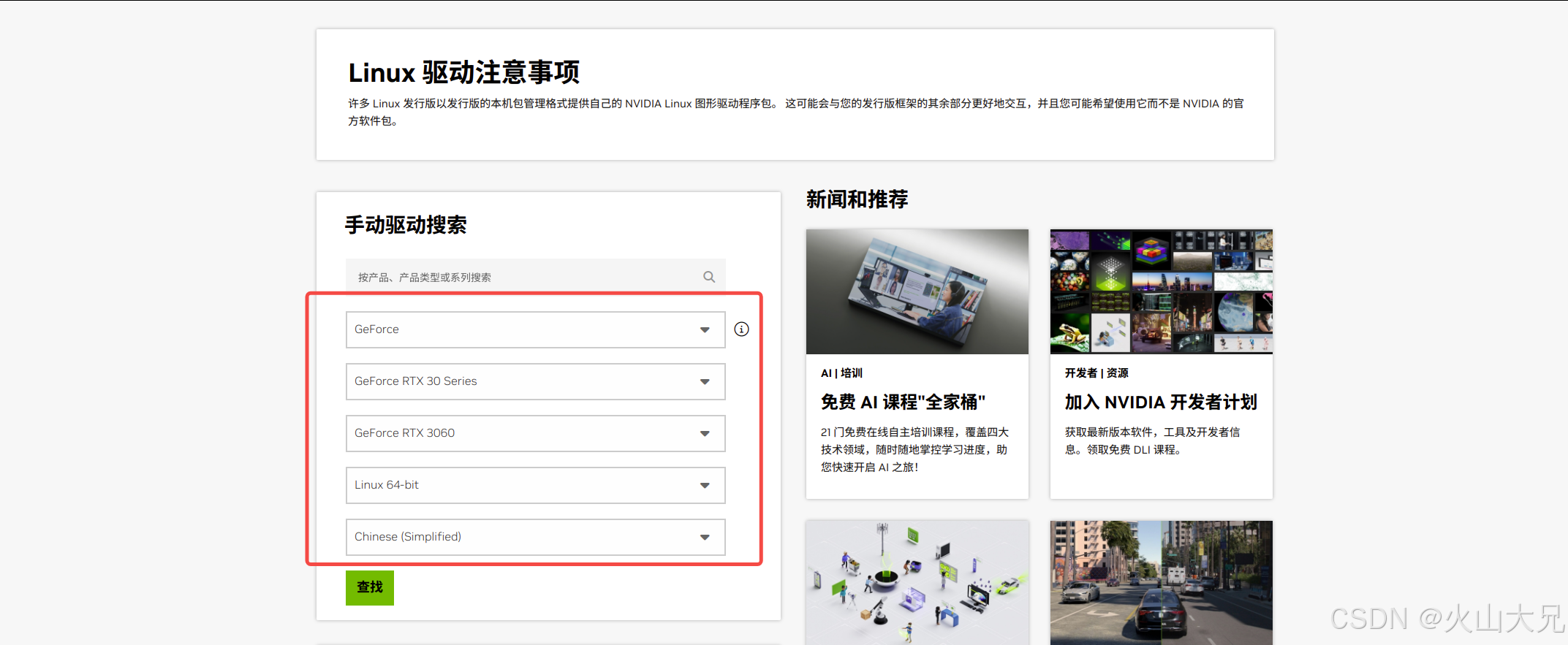Click the AI | 培训 category label

pyautogui.click(x=841, y=373)
